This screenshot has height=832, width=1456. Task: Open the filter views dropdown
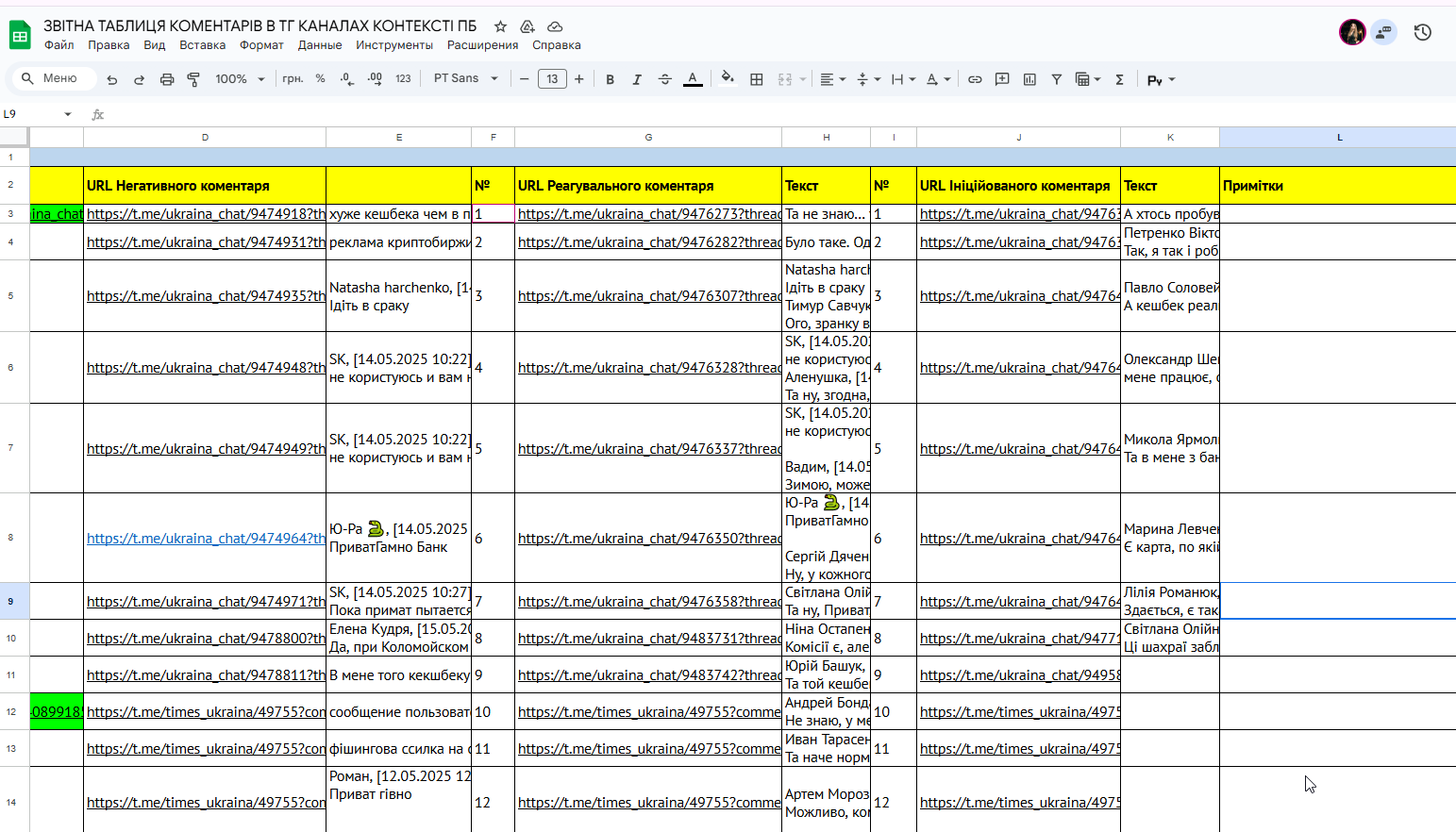(1088, 79)
